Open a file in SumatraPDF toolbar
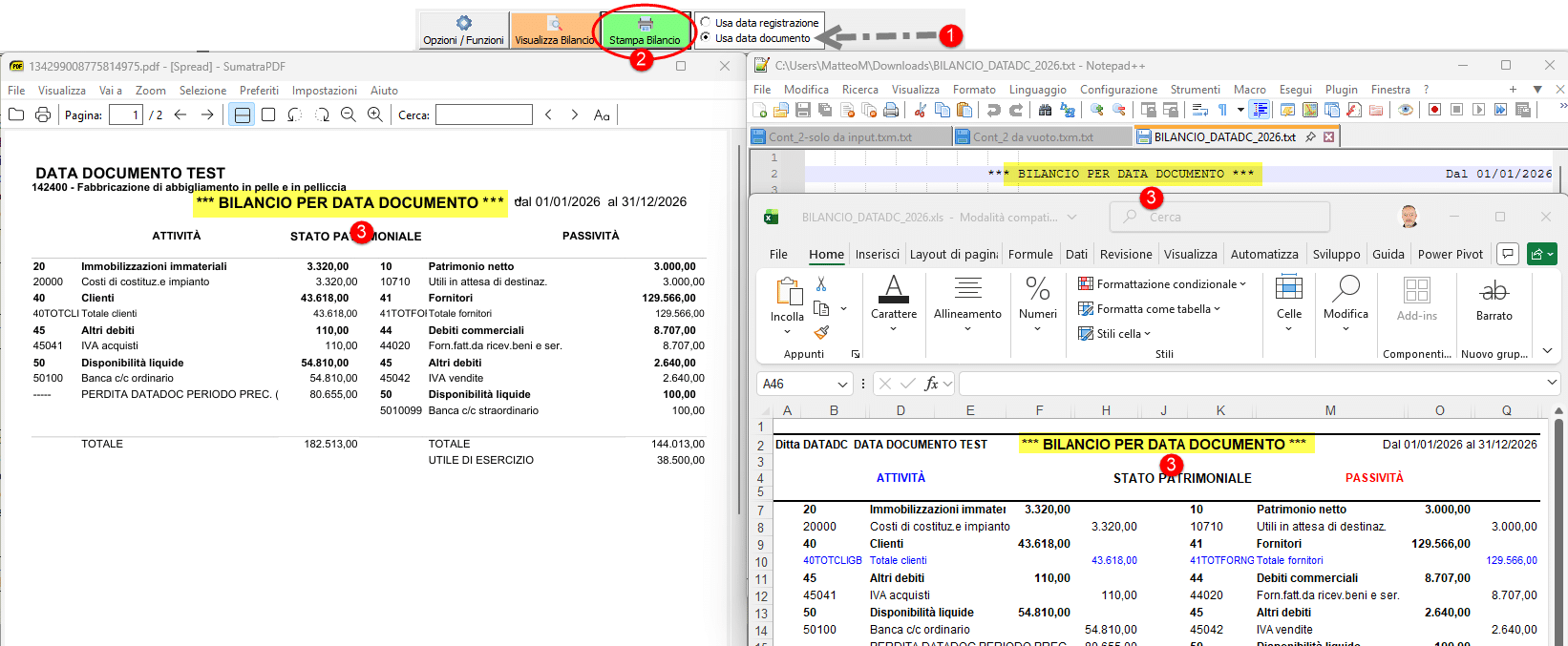Screen dimensions: 1568x646 tap(16, 115)
